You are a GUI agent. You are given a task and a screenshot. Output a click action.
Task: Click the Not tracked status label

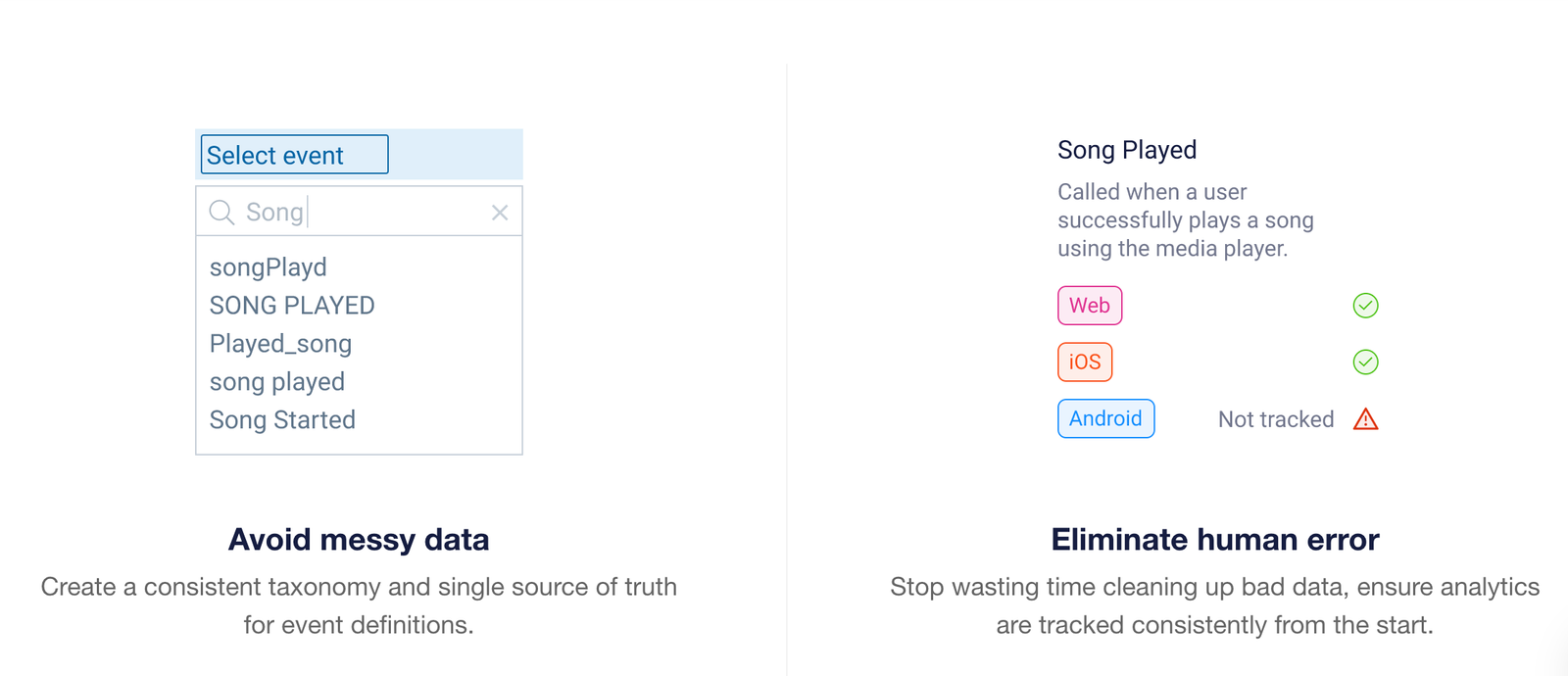1276,419
